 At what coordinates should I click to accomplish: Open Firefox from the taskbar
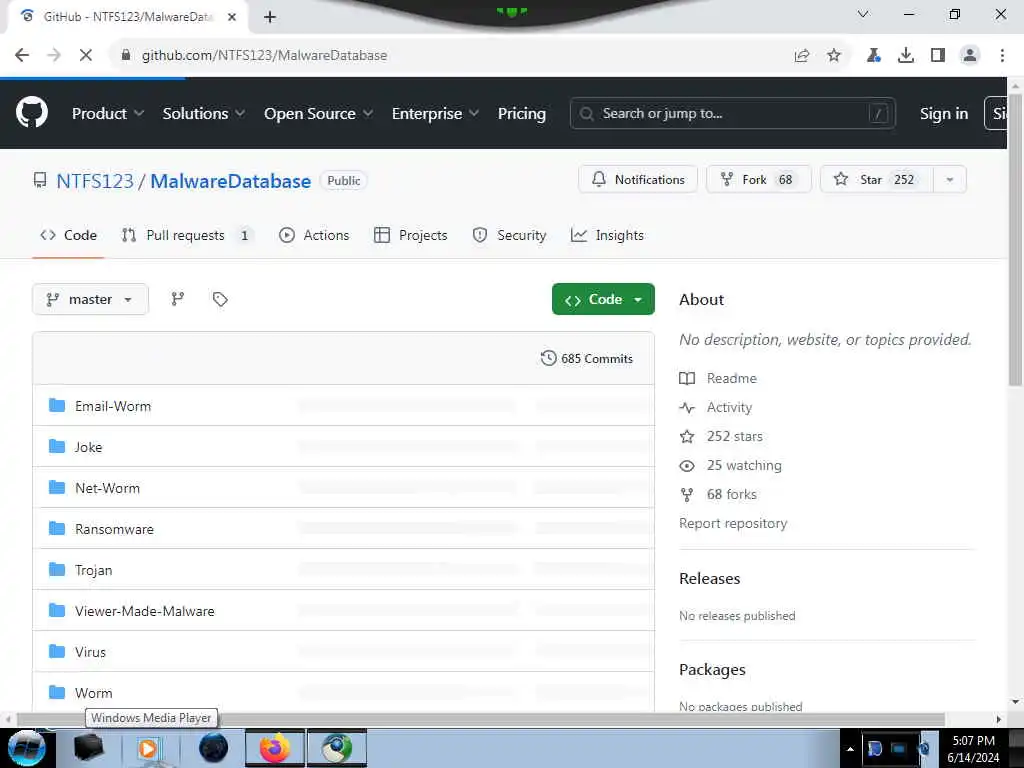(x=274, y=748)
